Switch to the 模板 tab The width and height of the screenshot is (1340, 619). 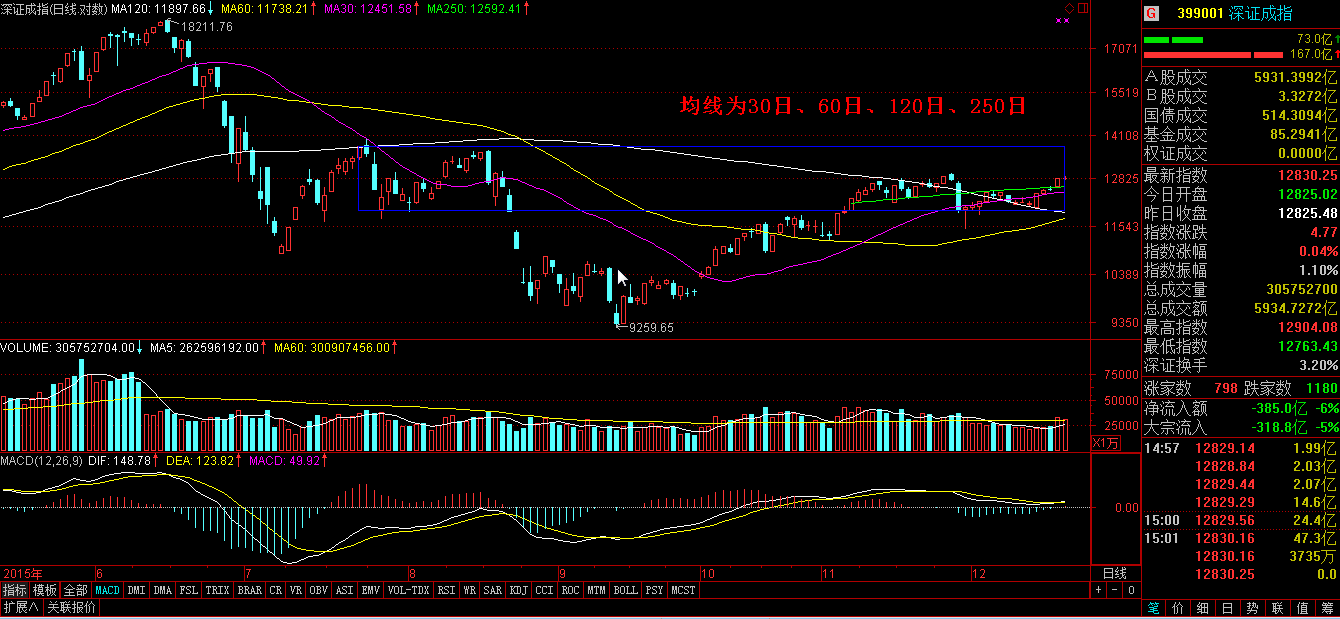(x=45, y=591)
